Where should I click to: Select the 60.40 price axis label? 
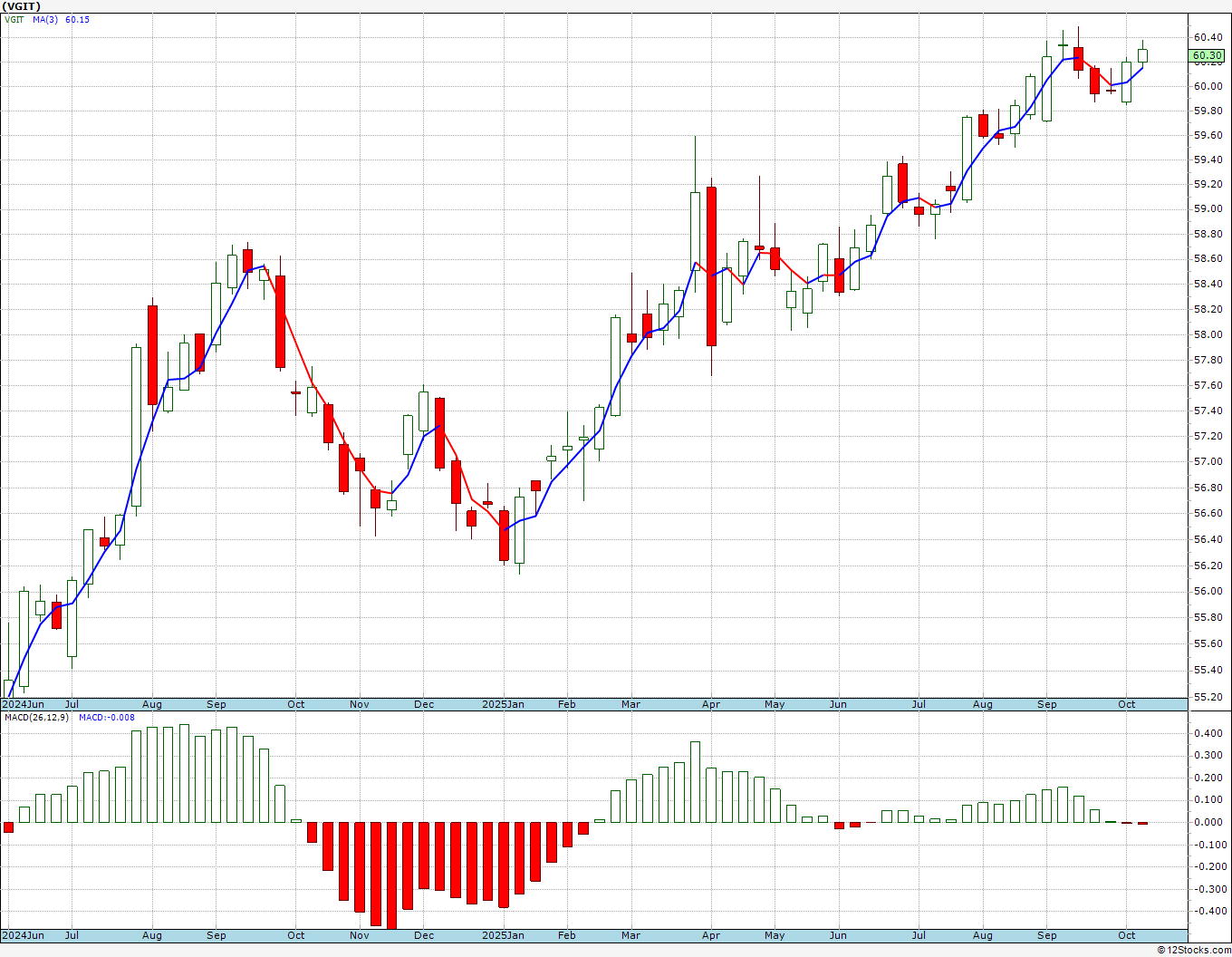pos(1208,37)
